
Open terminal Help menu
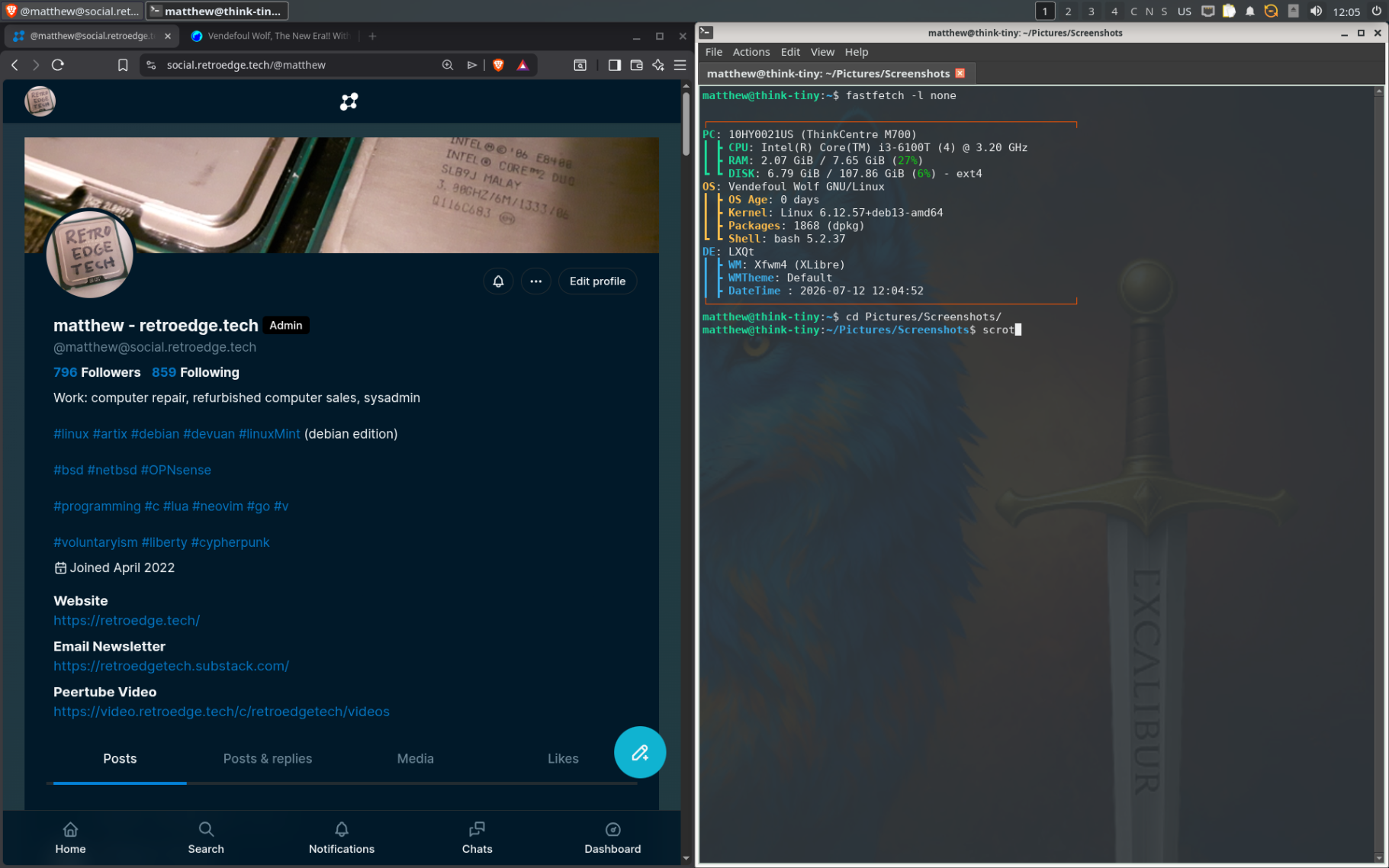[857, 52]
